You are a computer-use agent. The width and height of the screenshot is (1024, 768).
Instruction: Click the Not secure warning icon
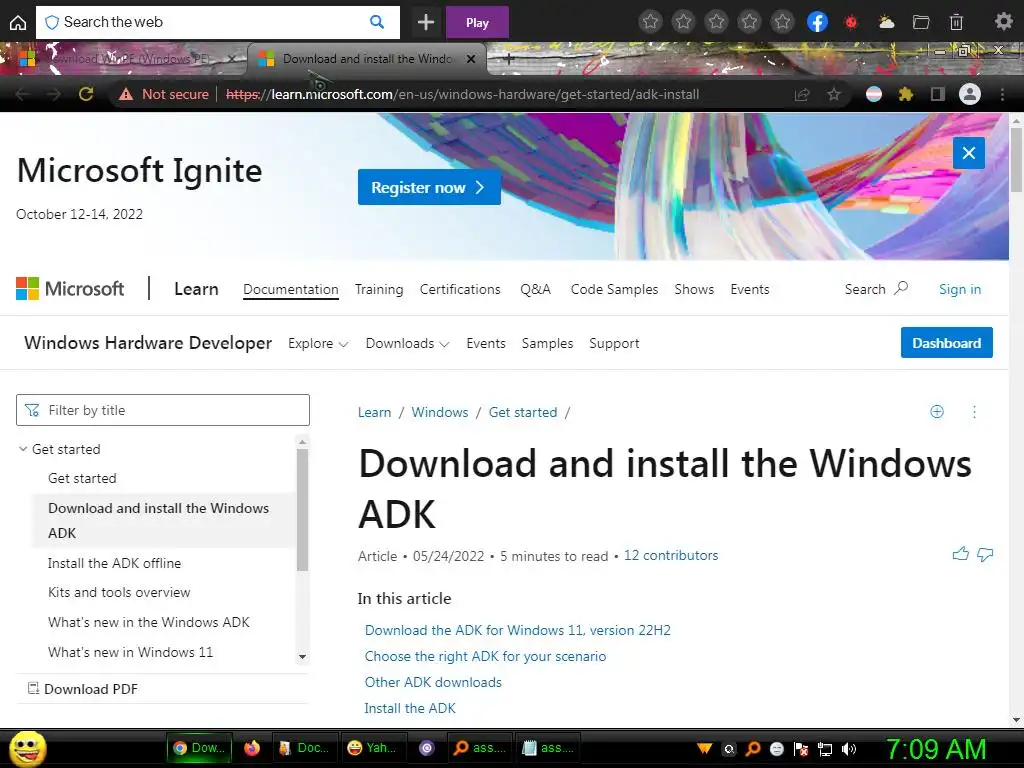pyautogui.click(x=126, y=94)
